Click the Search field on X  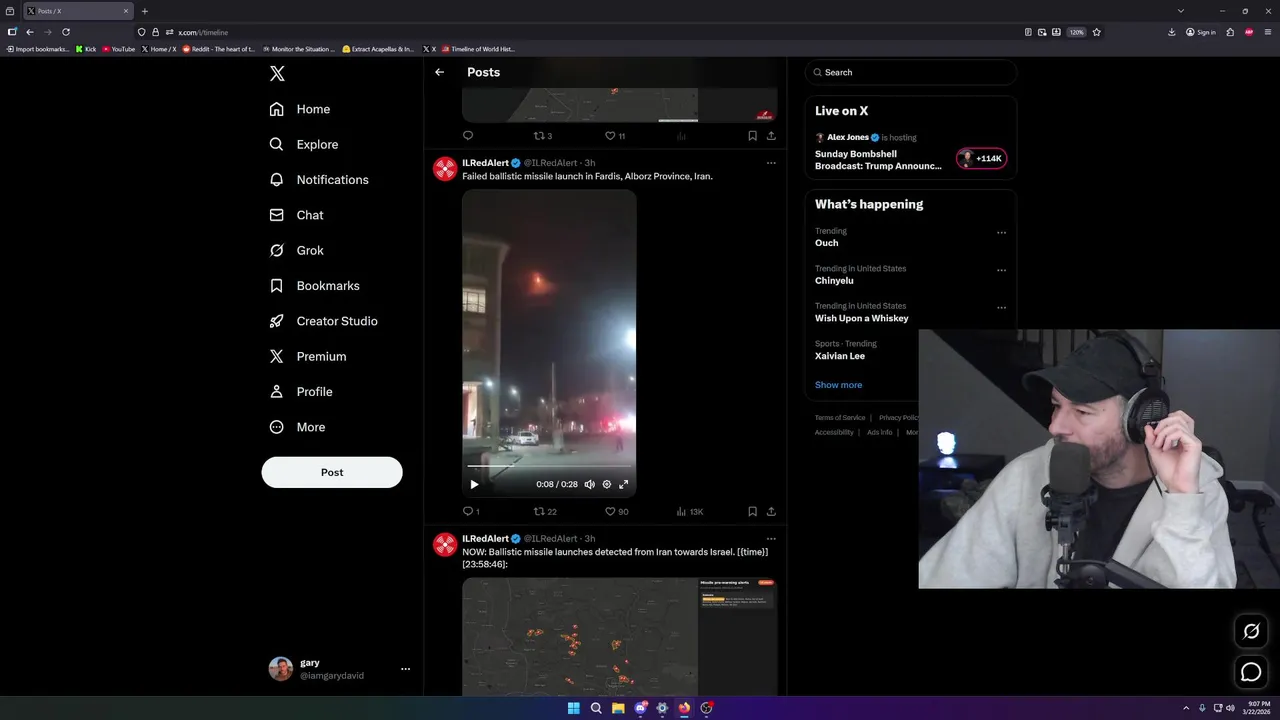(911, 72)
